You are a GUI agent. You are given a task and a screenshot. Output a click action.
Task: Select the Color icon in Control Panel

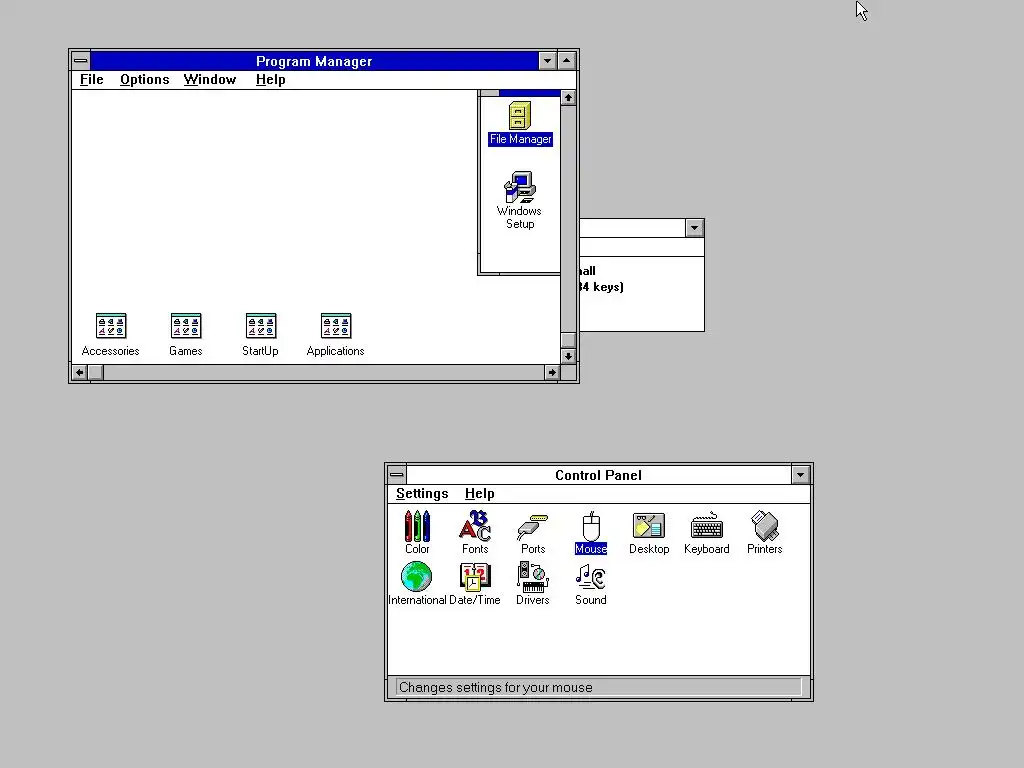[x=417, y=532]
